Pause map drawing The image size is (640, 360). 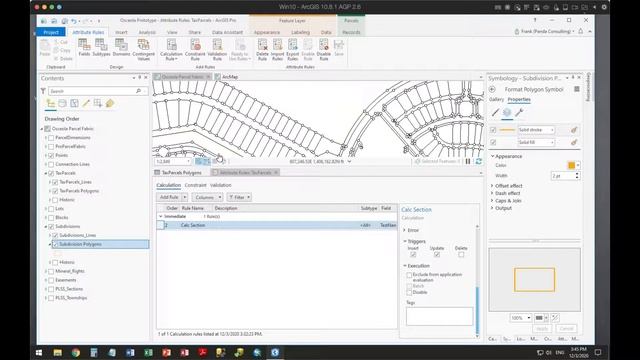tap(468, 162)
